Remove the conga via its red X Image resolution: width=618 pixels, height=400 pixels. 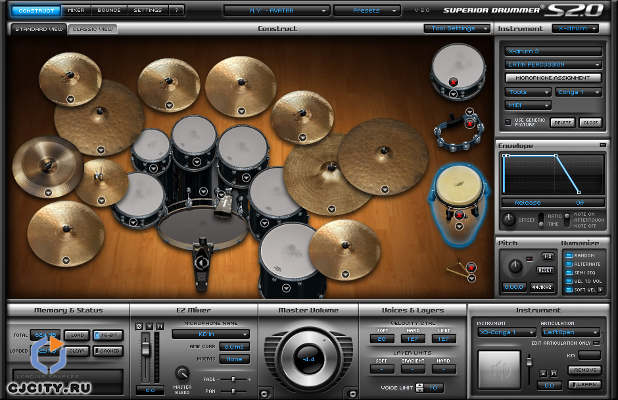pos(459,215)
